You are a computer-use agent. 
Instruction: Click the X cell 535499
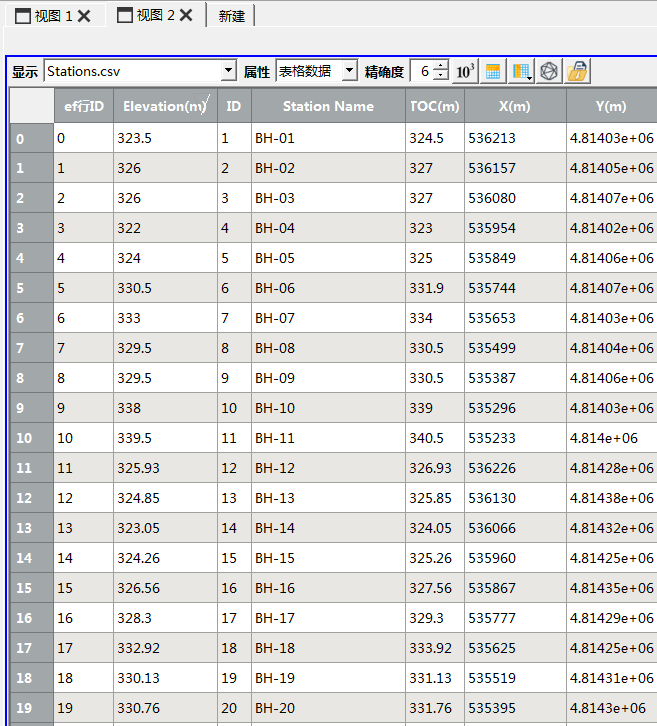pyautogui.click(x=515, y=348)
